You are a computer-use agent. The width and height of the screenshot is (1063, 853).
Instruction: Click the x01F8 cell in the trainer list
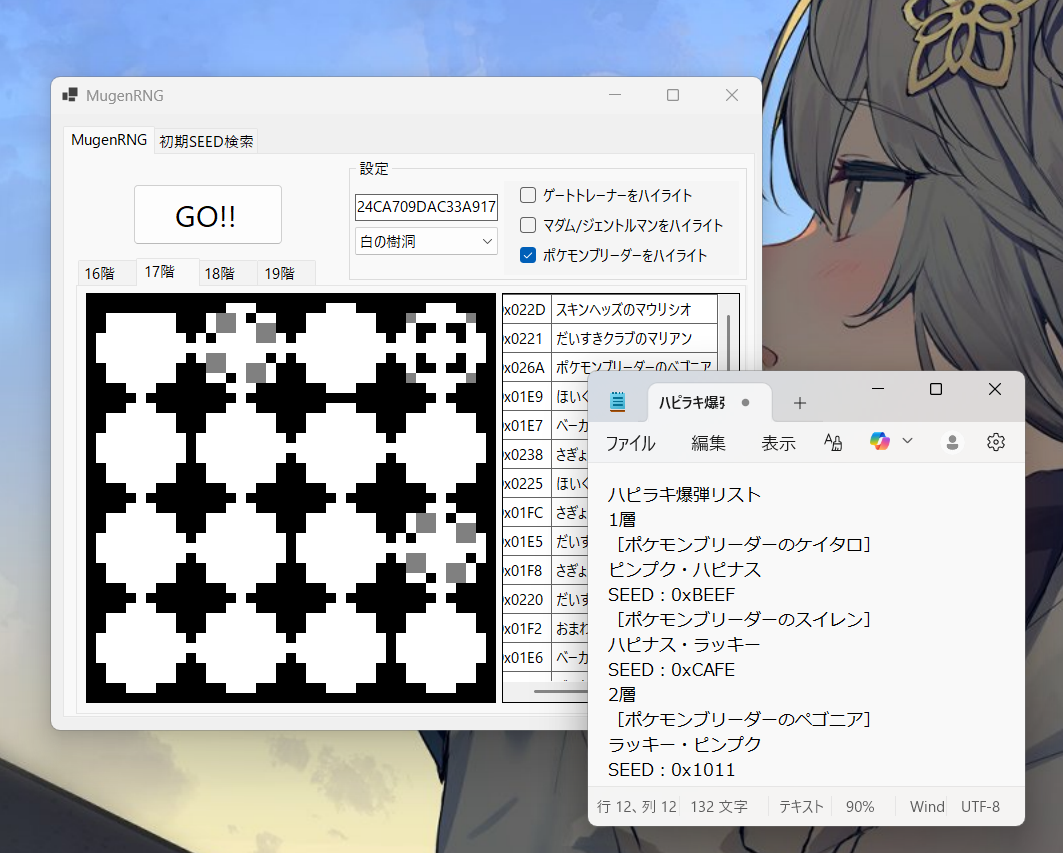(x=527, y=571)
